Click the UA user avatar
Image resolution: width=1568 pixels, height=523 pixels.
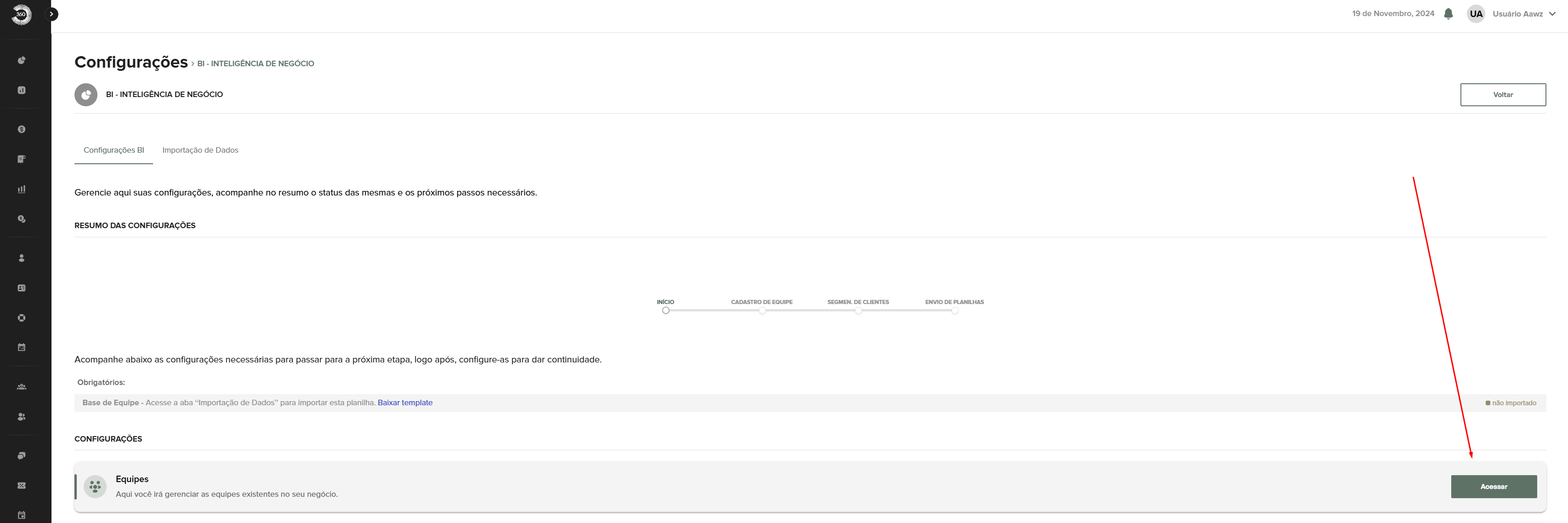(1476, 14)
